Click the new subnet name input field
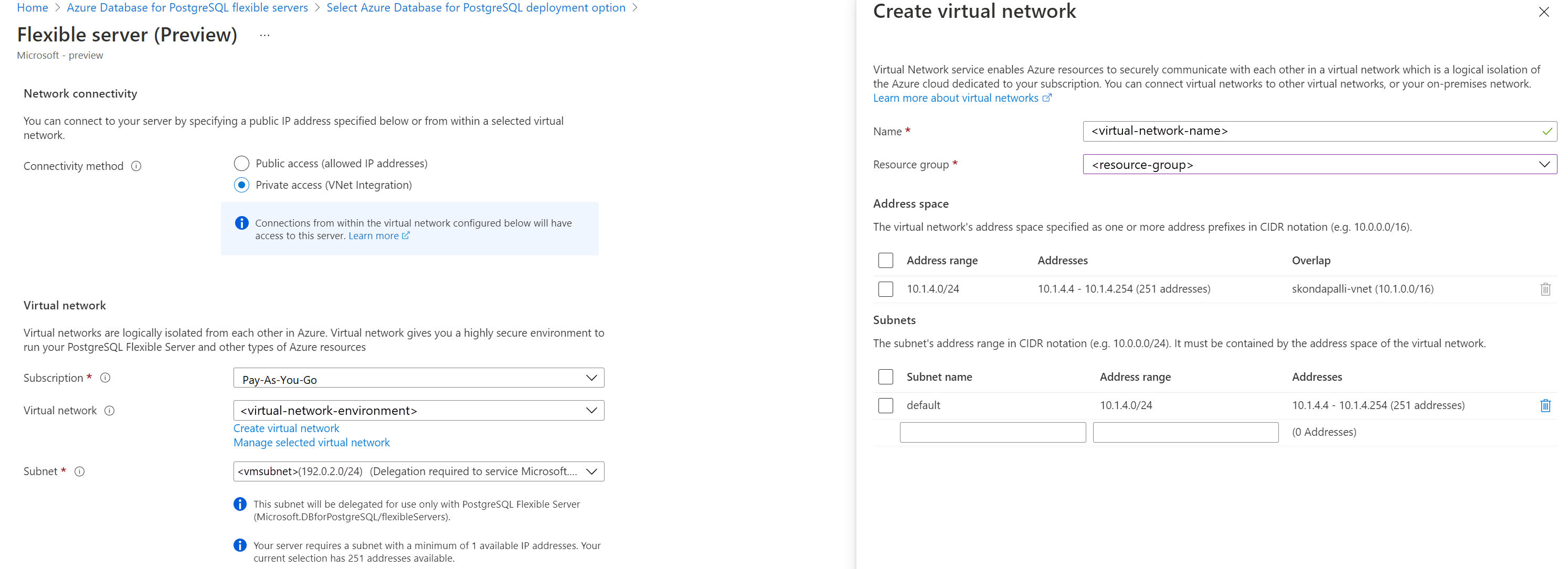This screenshot has width=1568, height=569. click(x=992, y=432)
